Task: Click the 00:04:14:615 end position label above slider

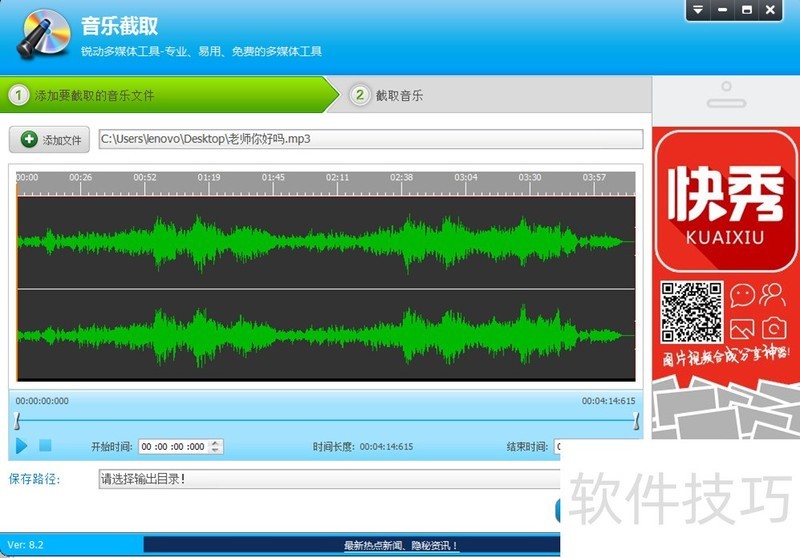Action: click(x=609, y=401)
